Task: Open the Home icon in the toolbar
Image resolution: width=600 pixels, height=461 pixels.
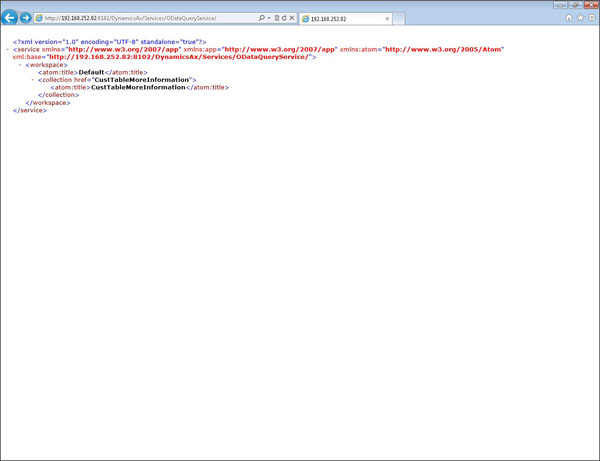Action: point(569,18)
